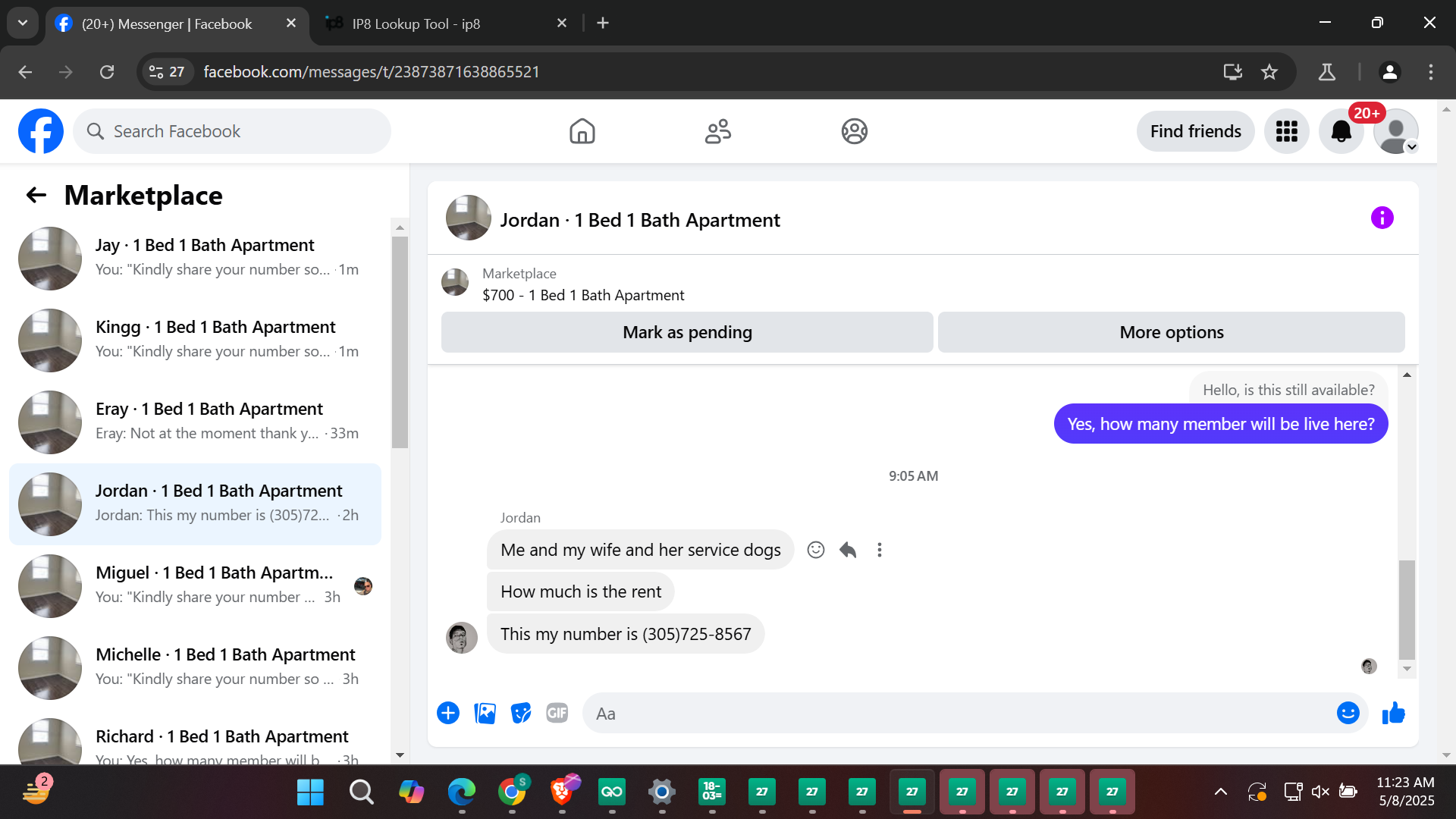Open Miguel's apartment conversation
Viewport: 1456px width, 819px height.
(195, 586)
